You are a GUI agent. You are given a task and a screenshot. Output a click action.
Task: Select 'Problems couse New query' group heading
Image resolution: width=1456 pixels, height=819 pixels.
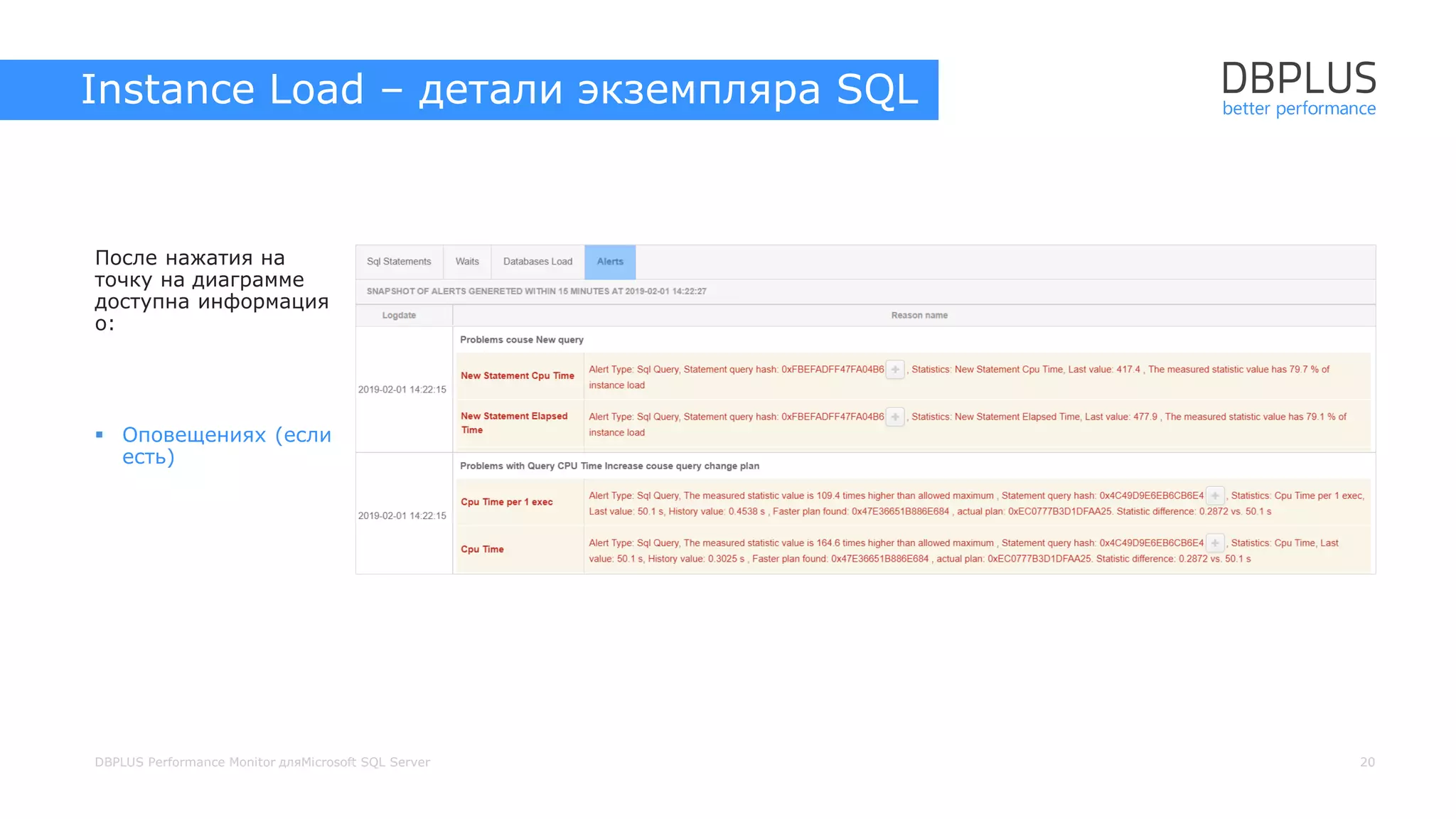(522, 340)
